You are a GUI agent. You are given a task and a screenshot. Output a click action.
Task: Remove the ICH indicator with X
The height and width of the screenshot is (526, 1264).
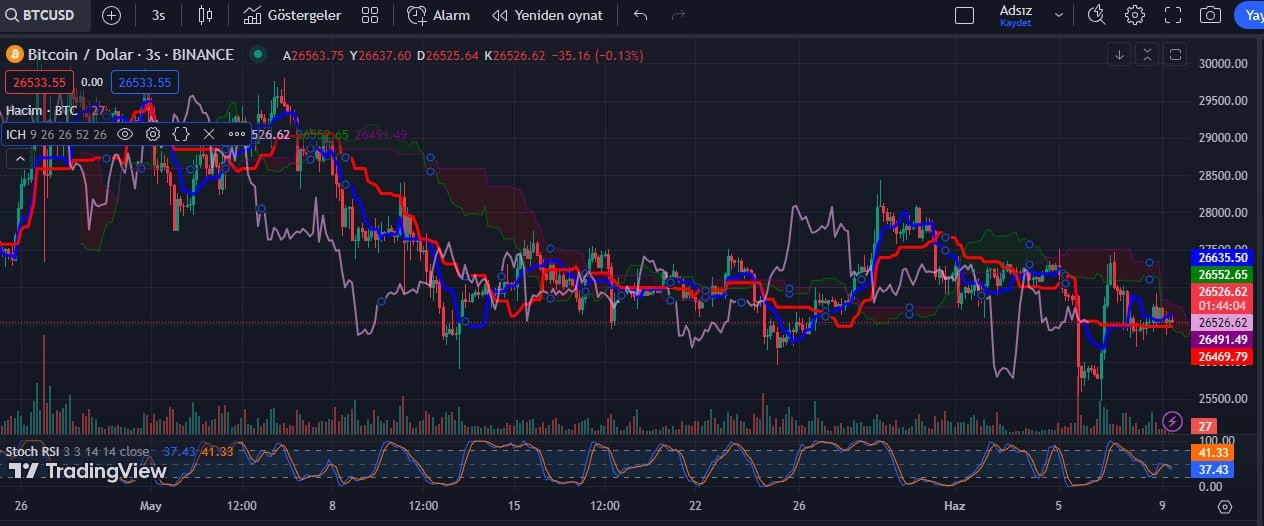point(209,133)
